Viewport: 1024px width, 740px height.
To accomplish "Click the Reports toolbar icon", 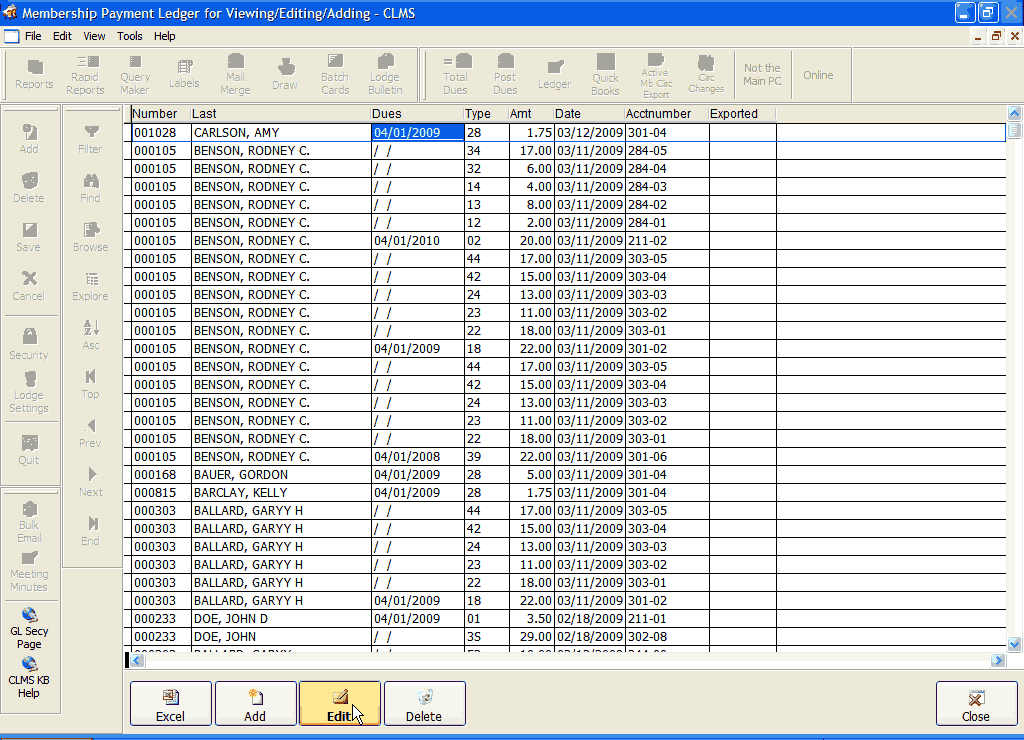I will click(34, 74).
